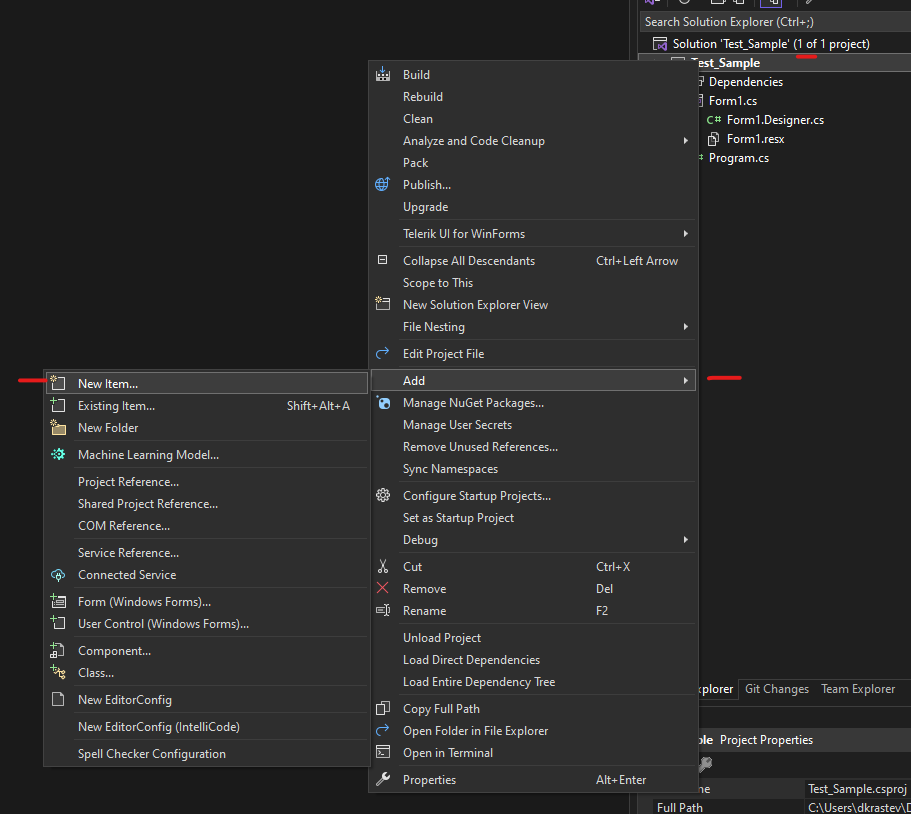Select Program.cs in Solution Explorer

737,157
